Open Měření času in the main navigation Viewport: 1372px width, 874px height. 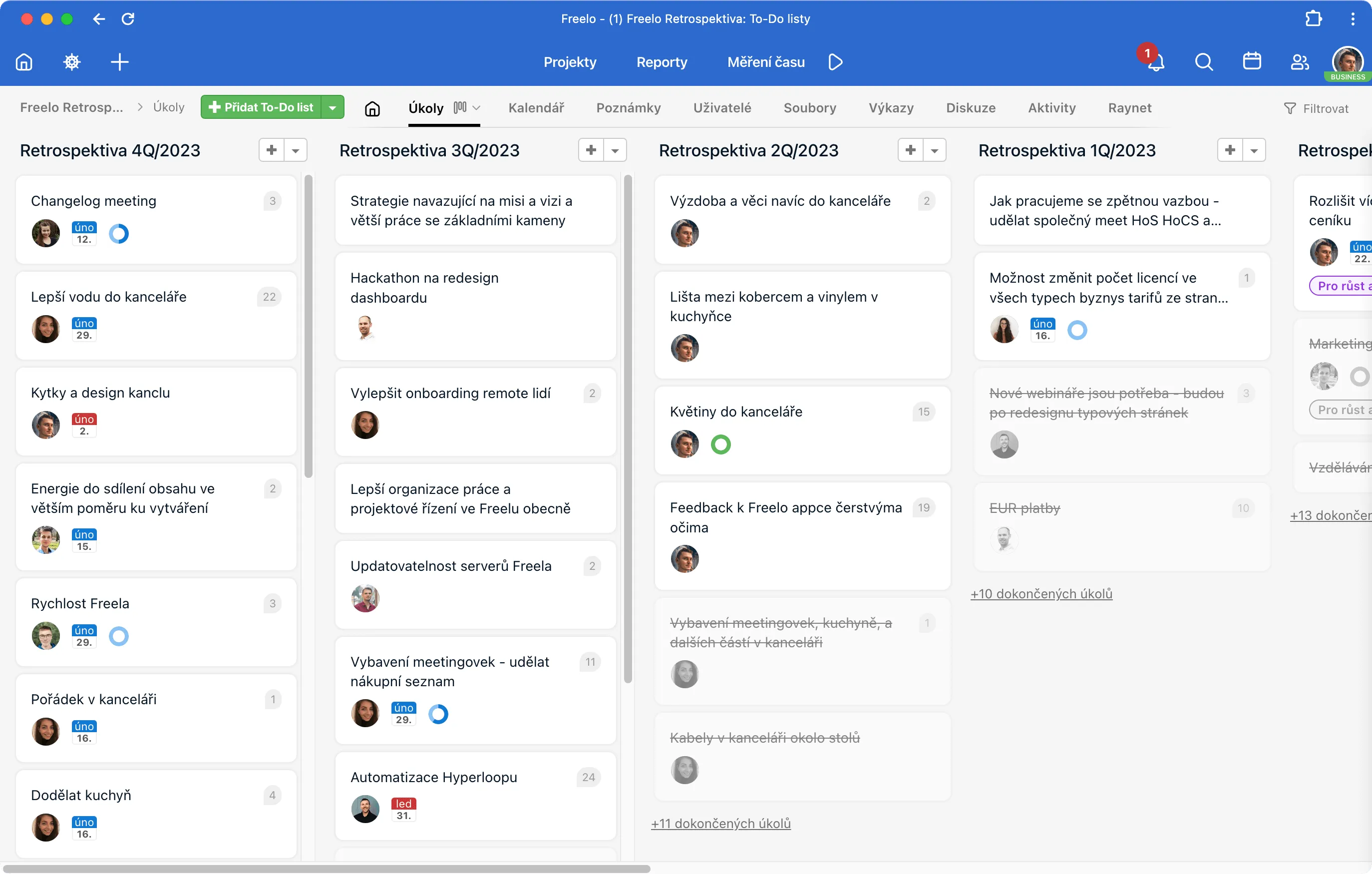(766, 61)
